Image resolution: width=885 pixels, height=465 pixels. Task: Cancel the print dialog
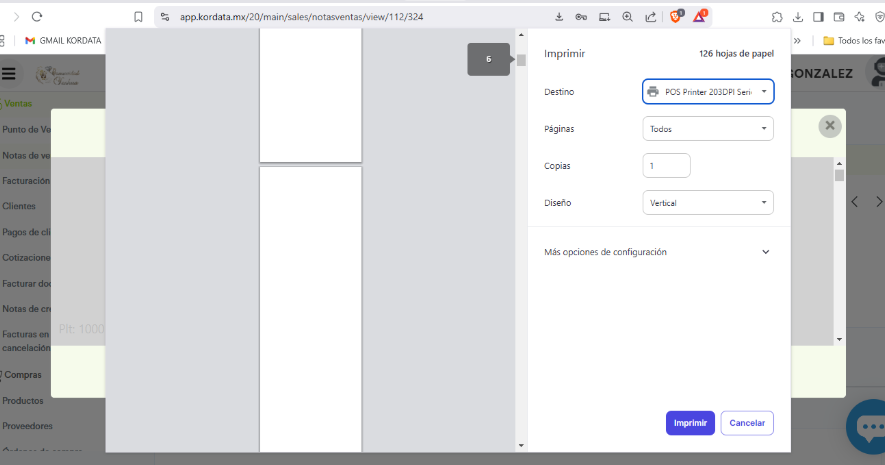point(747,423)
